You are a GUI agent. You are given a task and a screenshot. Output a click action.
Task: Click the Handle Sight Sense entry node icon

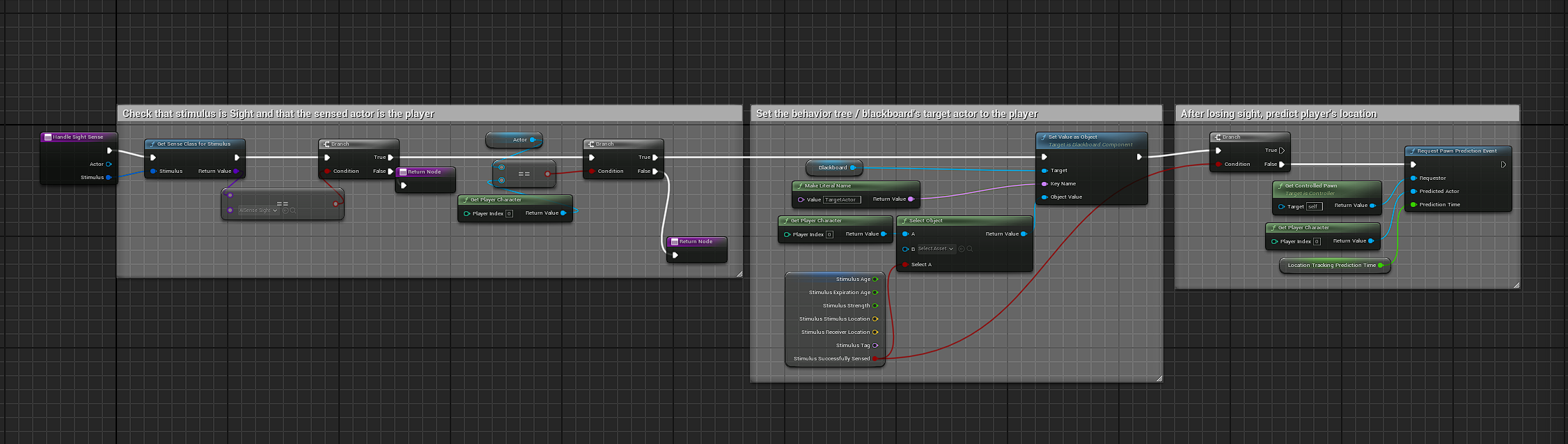pos(47,137)
